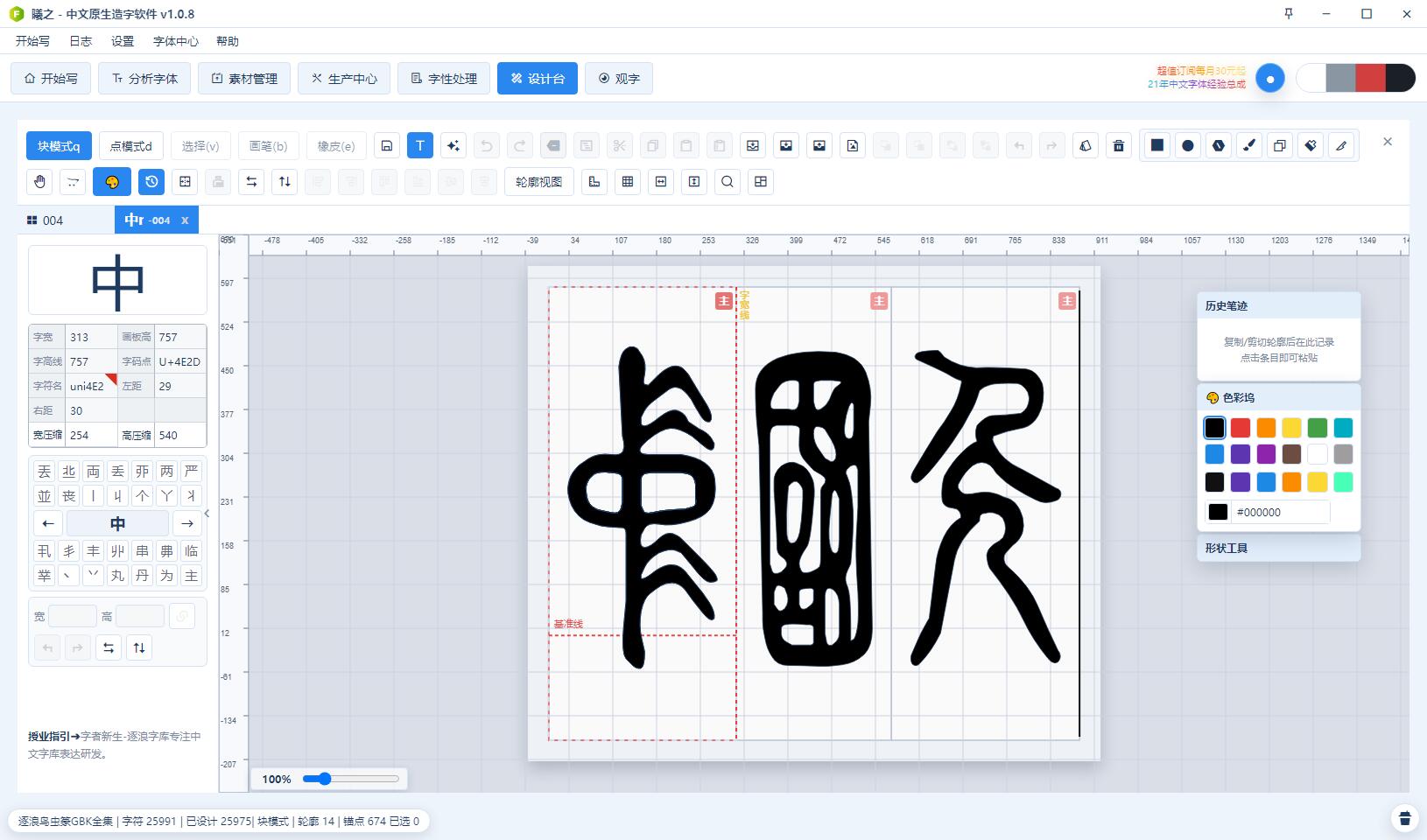Click the paint bucket fill icon
Image resolution: width=1427 pixels, height=840 pixels.
coord(1311,145)
